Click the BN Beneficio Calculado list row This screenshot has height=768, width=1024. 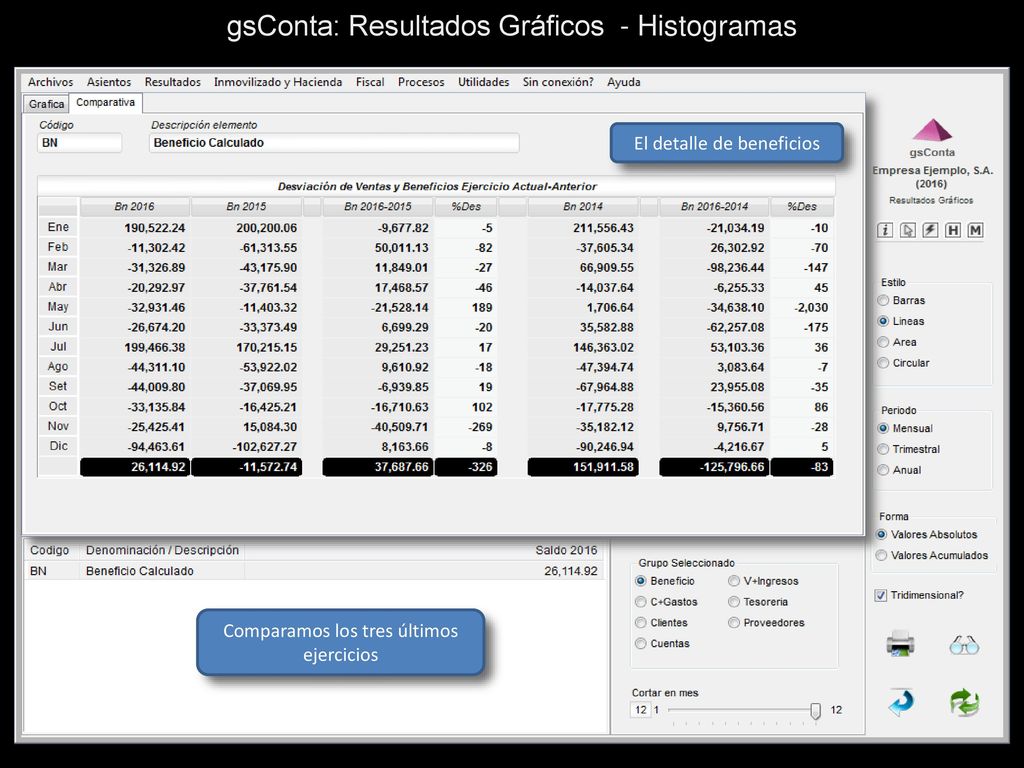point(313,571)
